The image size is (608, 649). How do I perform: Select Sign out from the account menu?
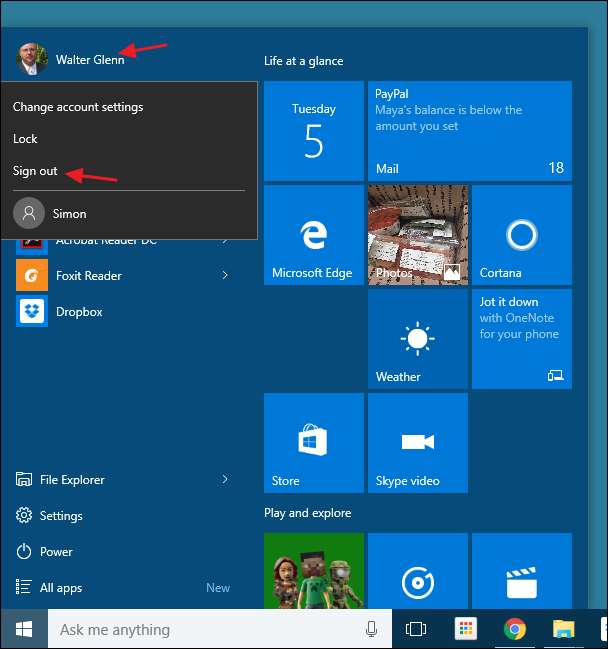(x=35, y=171)
